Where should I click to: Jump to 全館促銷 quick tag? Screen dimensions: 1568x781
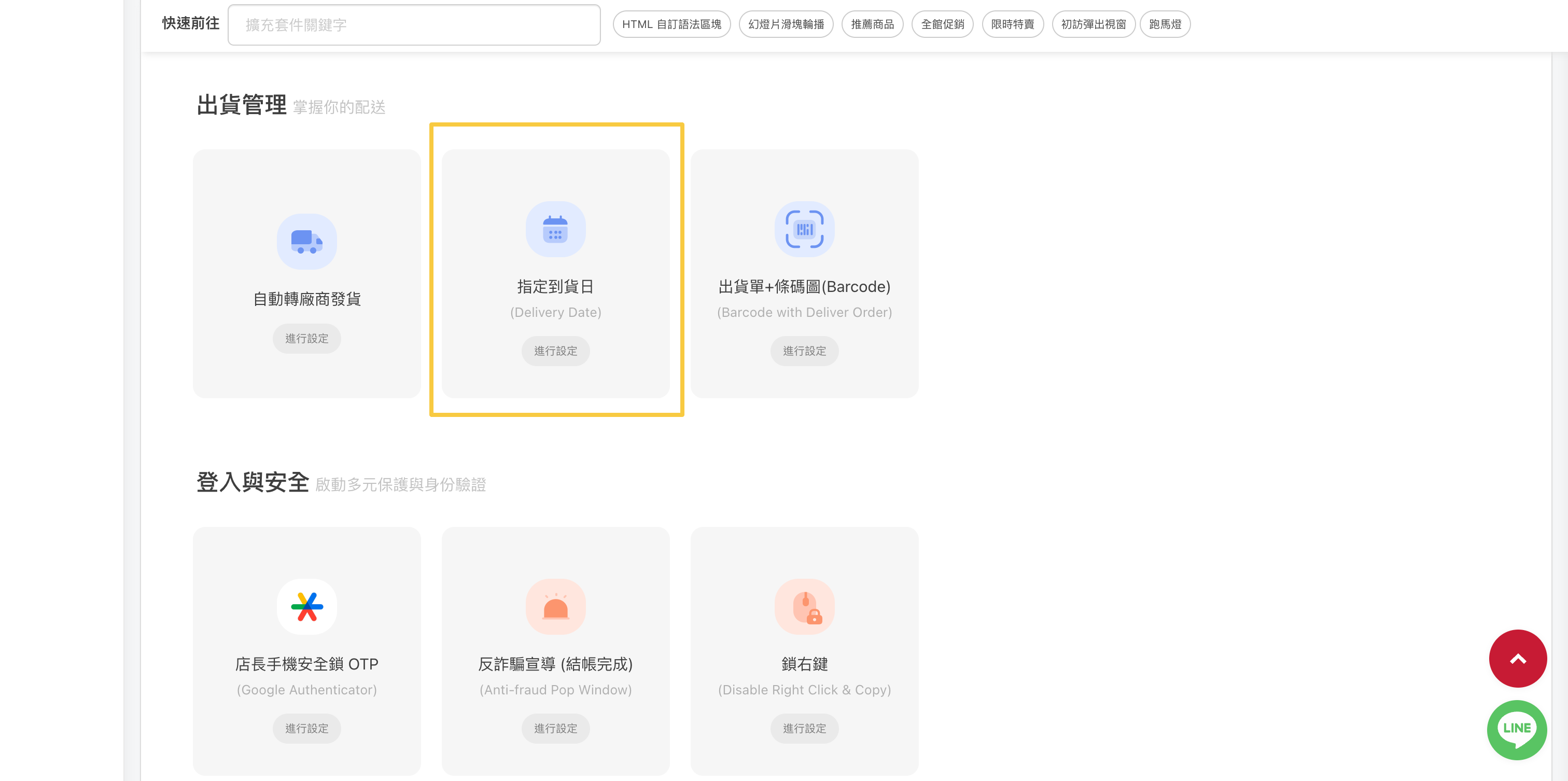tap(942, 24)
